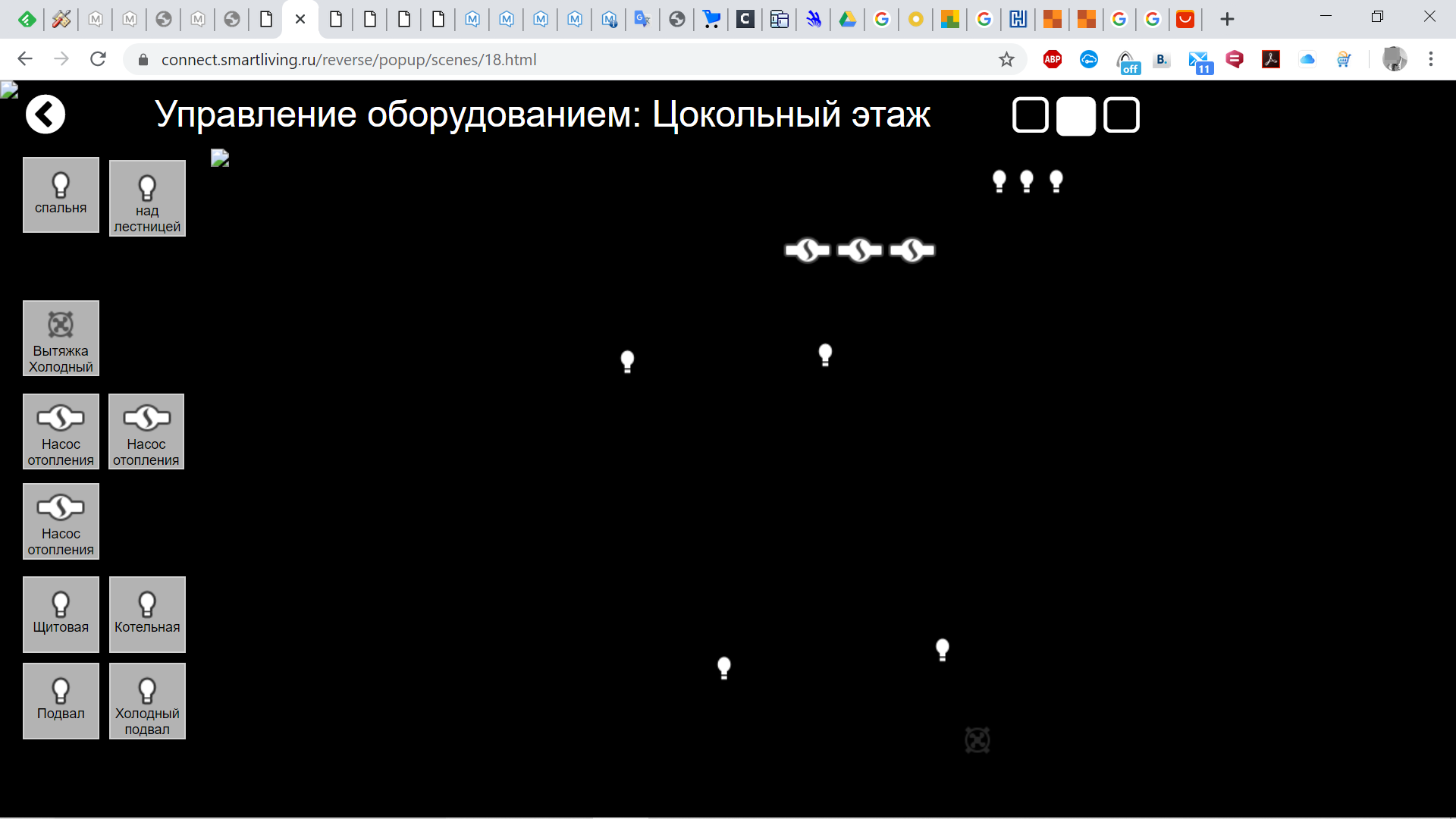1456x819 pixels.
Task: Select the first outlined square view button
Action: (x=1030, y=115)
